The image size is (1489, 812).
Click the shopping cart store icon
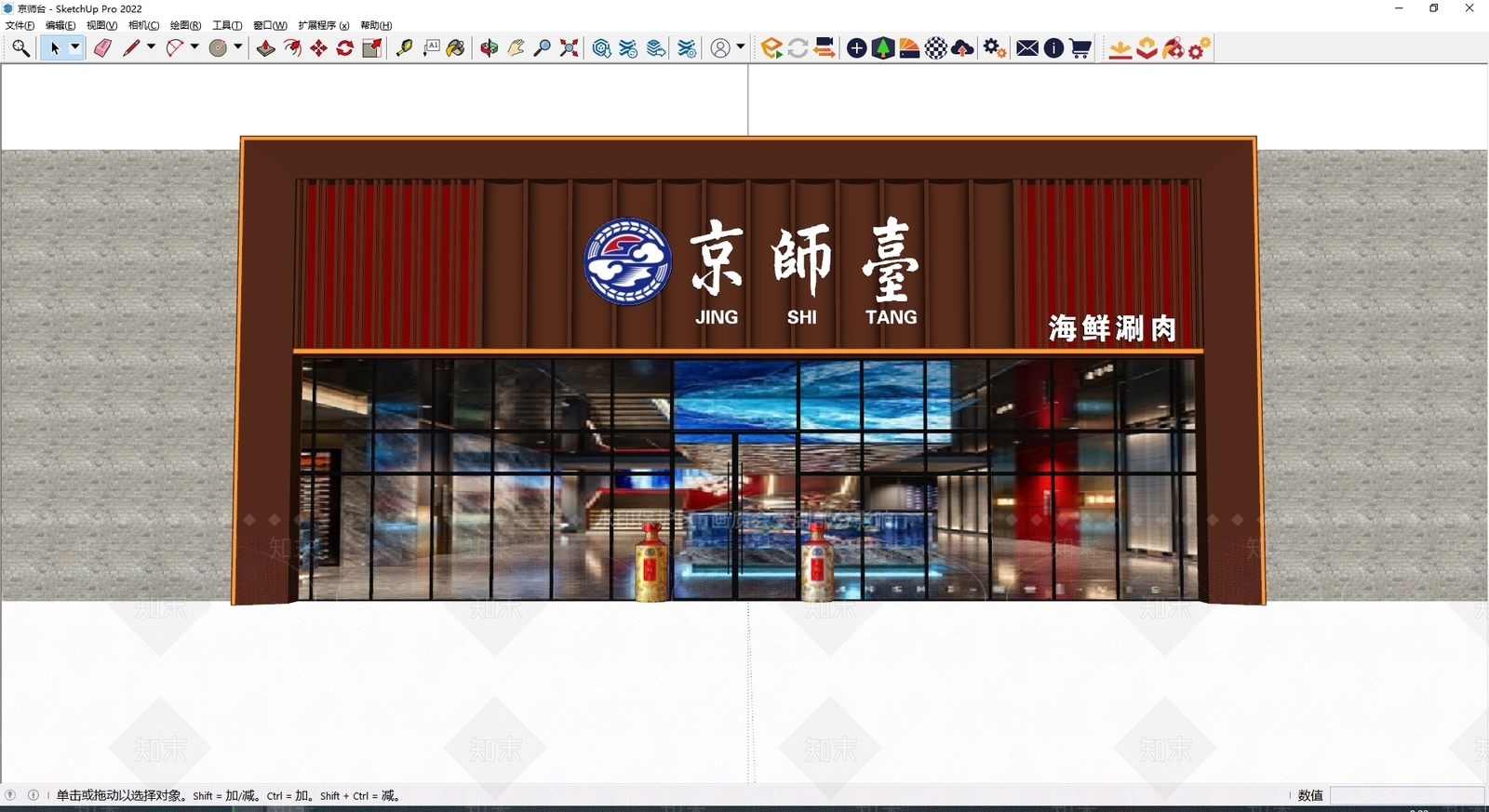[1080, 48]
